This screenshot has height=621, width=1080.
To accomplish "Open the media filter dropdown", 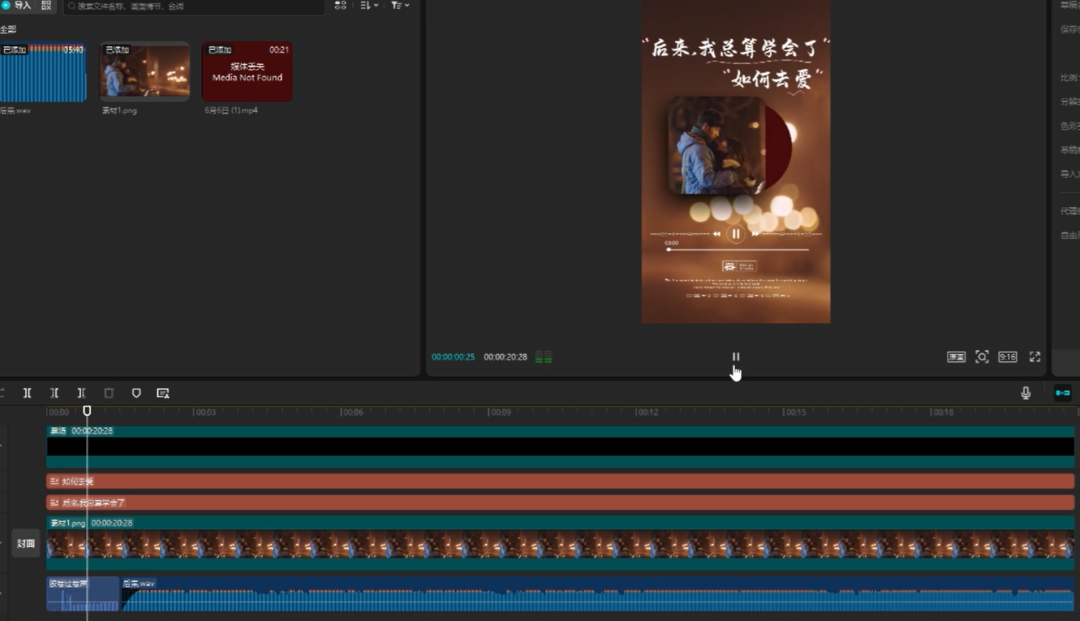I will click(400, 5).
